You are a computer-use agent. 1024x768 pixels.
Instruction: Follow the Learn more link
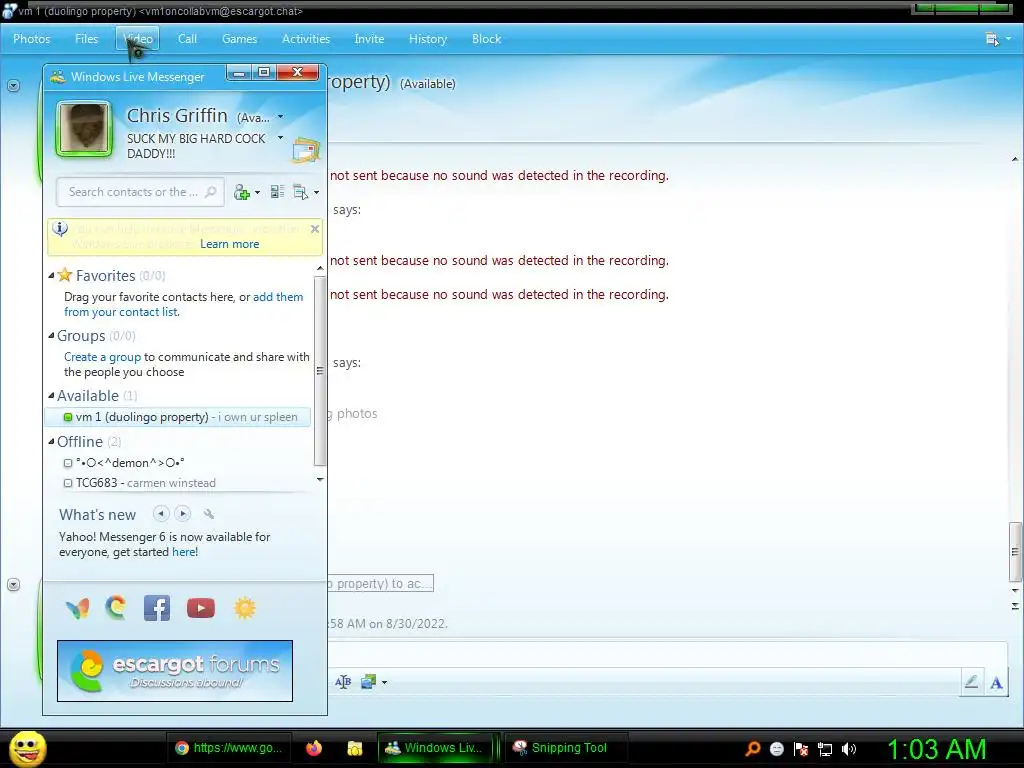coord(229,244)
